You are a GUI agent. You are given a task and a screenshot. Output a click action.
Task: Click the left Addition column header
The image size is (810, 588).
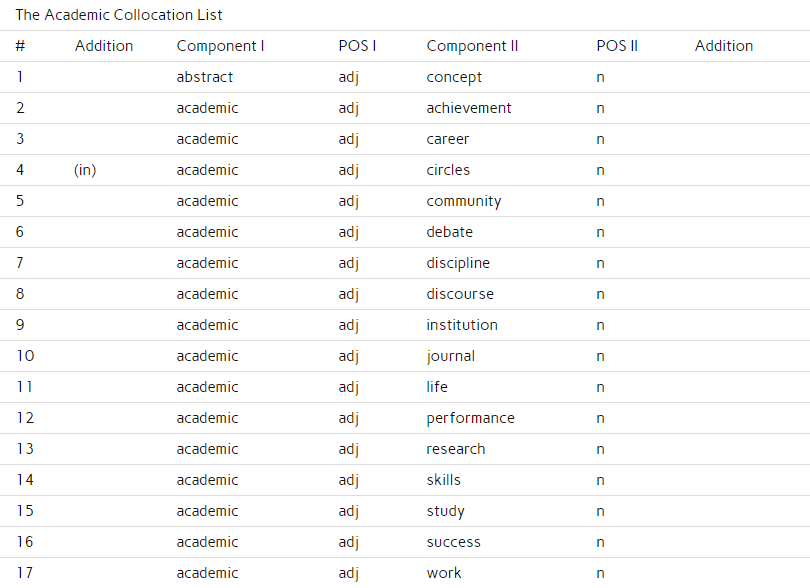pos(104,46)
